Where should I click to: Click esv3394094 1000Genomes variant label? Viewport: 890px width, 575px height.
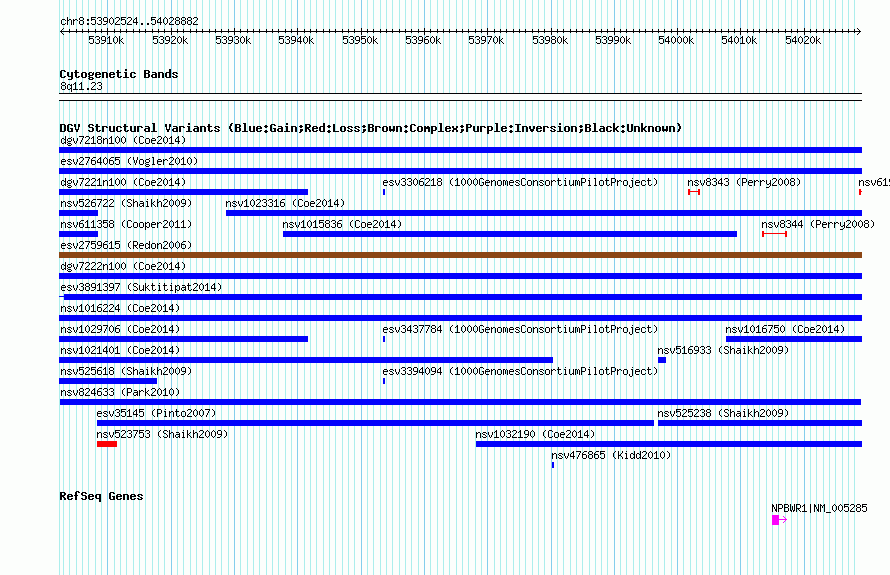520,371
